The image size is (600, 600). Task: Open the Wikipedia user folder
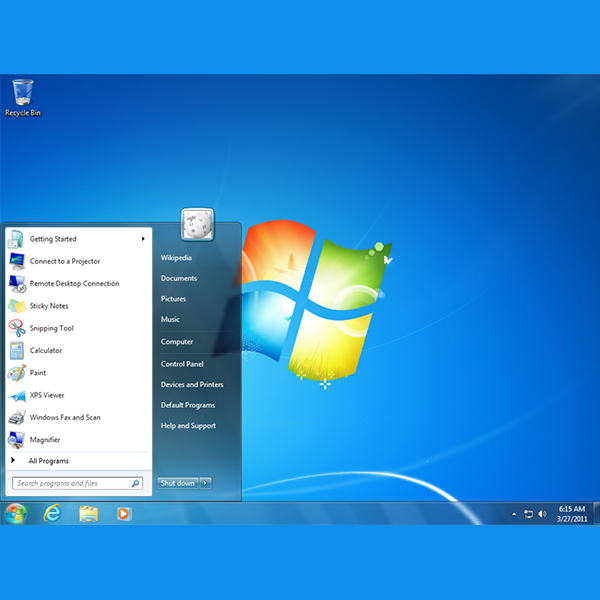[x=176, y=258]
